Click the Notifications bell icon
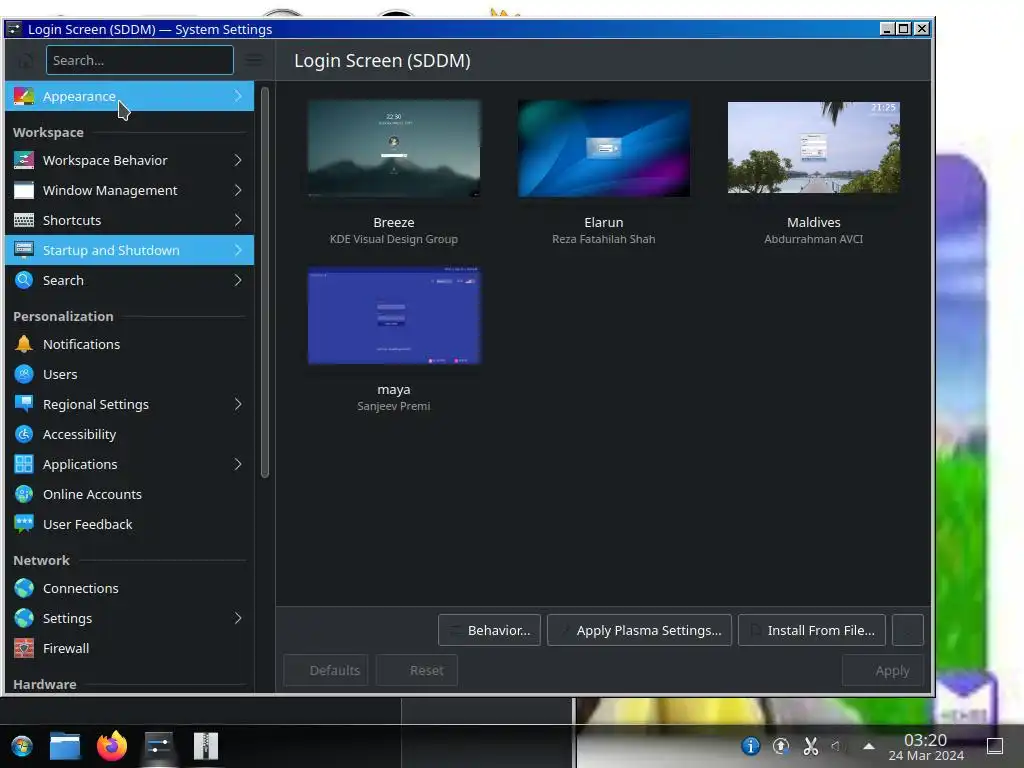 pos(24,344)
